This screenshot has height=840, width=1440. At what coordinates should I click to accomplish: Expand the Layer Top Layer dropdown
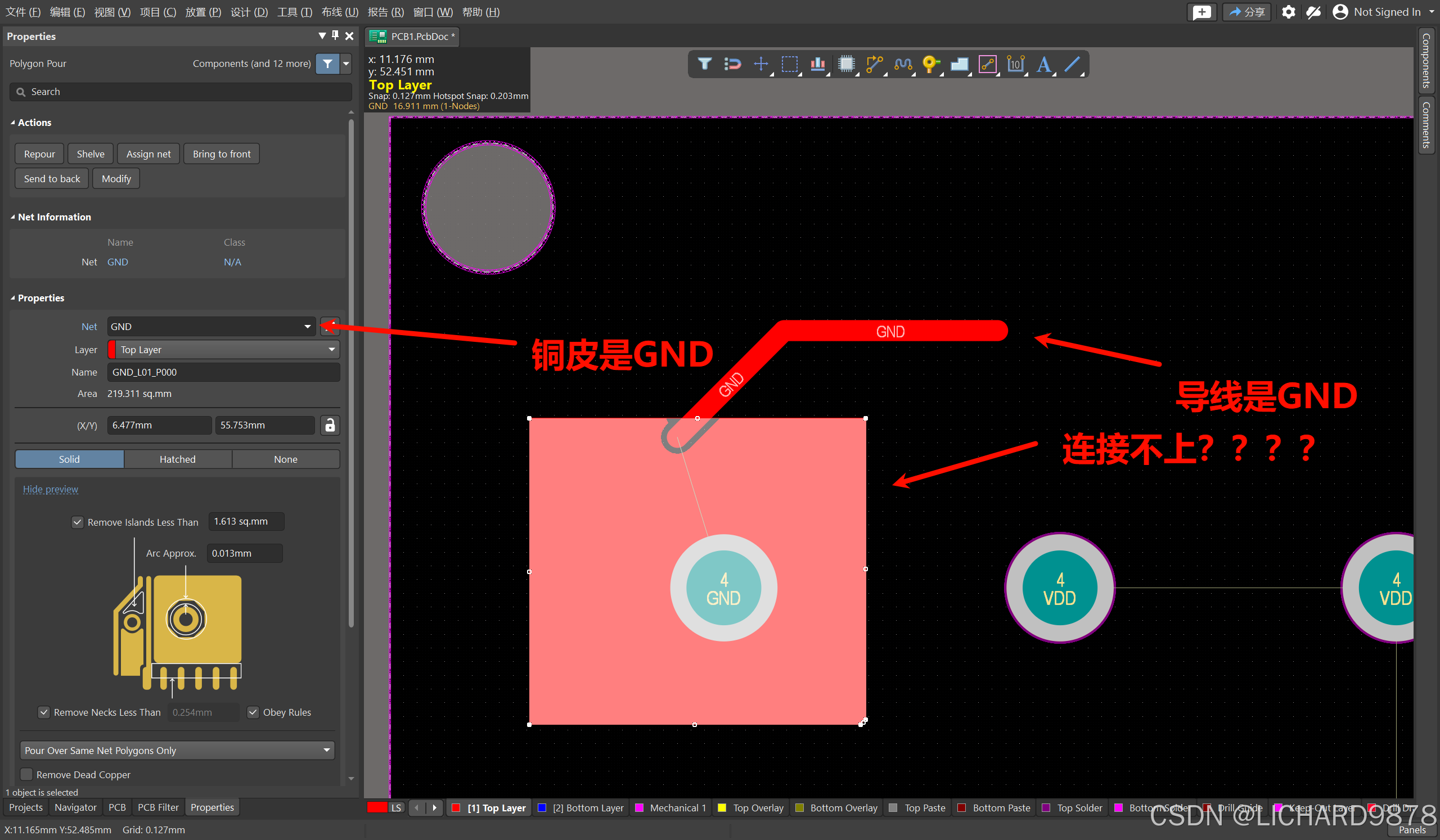331,350
